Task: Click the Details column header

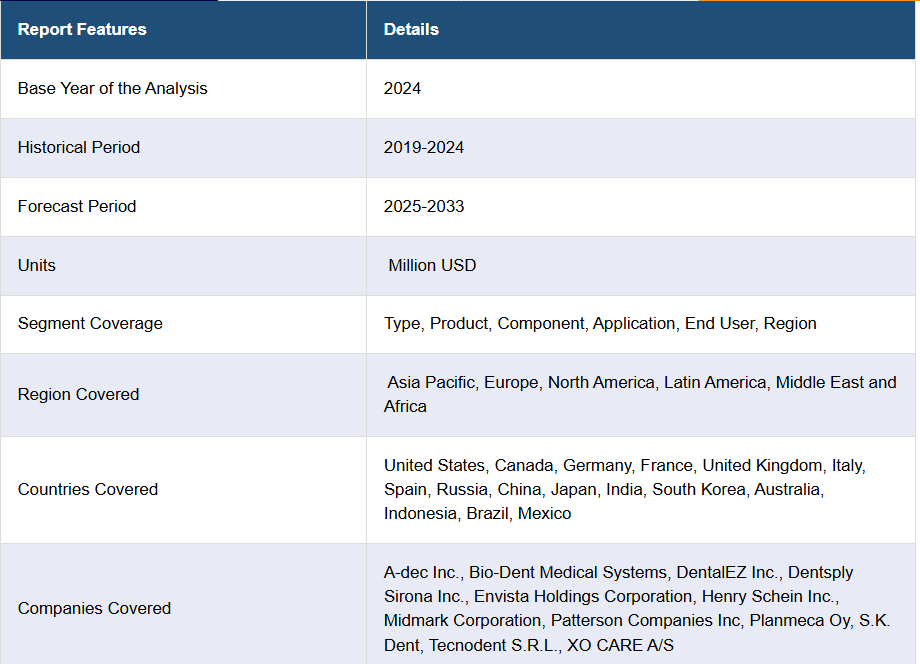Action: tap(411, 29)
